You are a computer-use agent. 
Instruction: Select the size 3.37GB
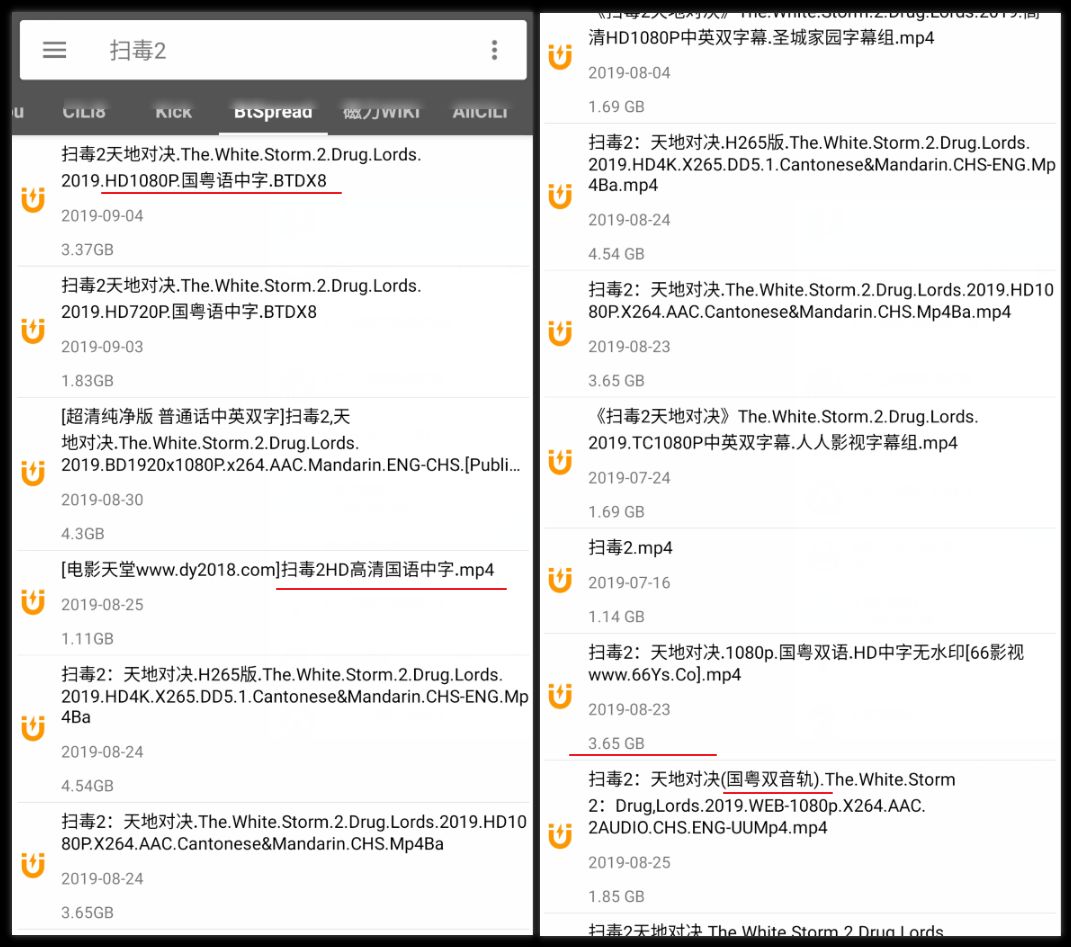click(x=87, y=250)
